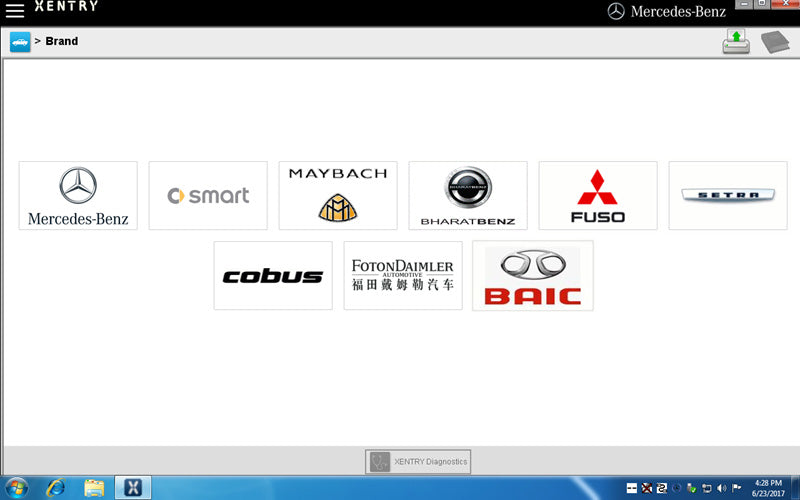Click the XENTRY Diagnostics button

(418, 461)
